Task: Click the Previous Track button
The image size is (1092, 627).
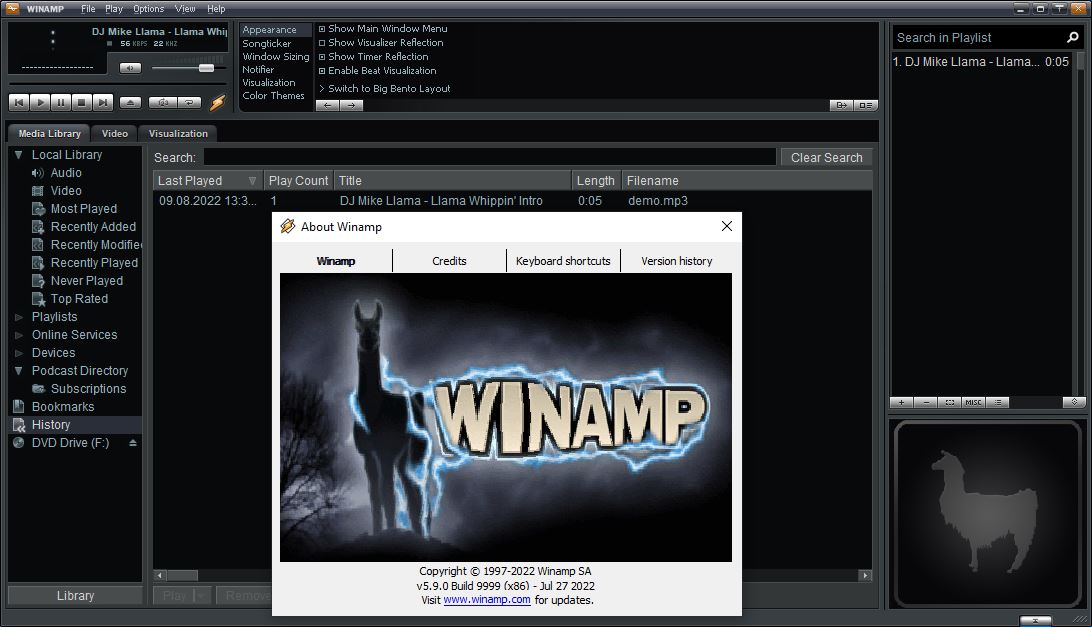Action: pos(19,102)
